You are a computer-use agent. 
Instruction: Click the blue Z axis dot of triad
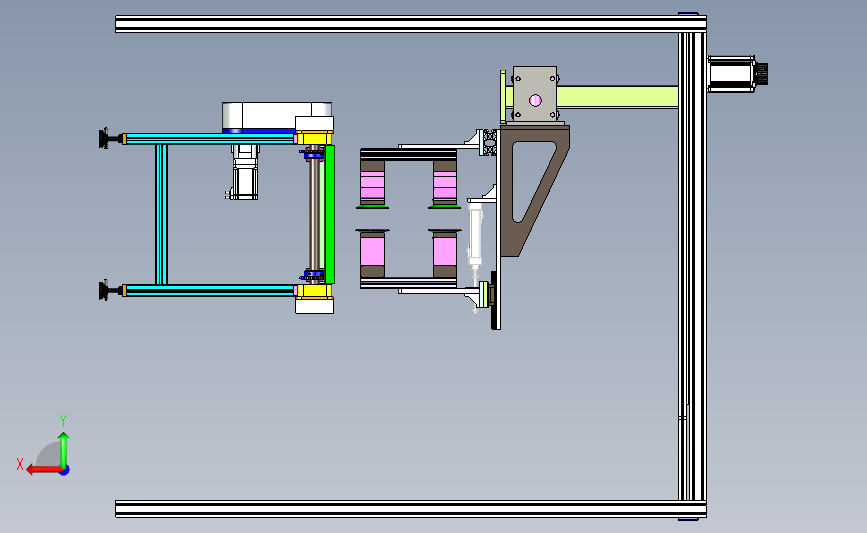click(x=64, y=471)
